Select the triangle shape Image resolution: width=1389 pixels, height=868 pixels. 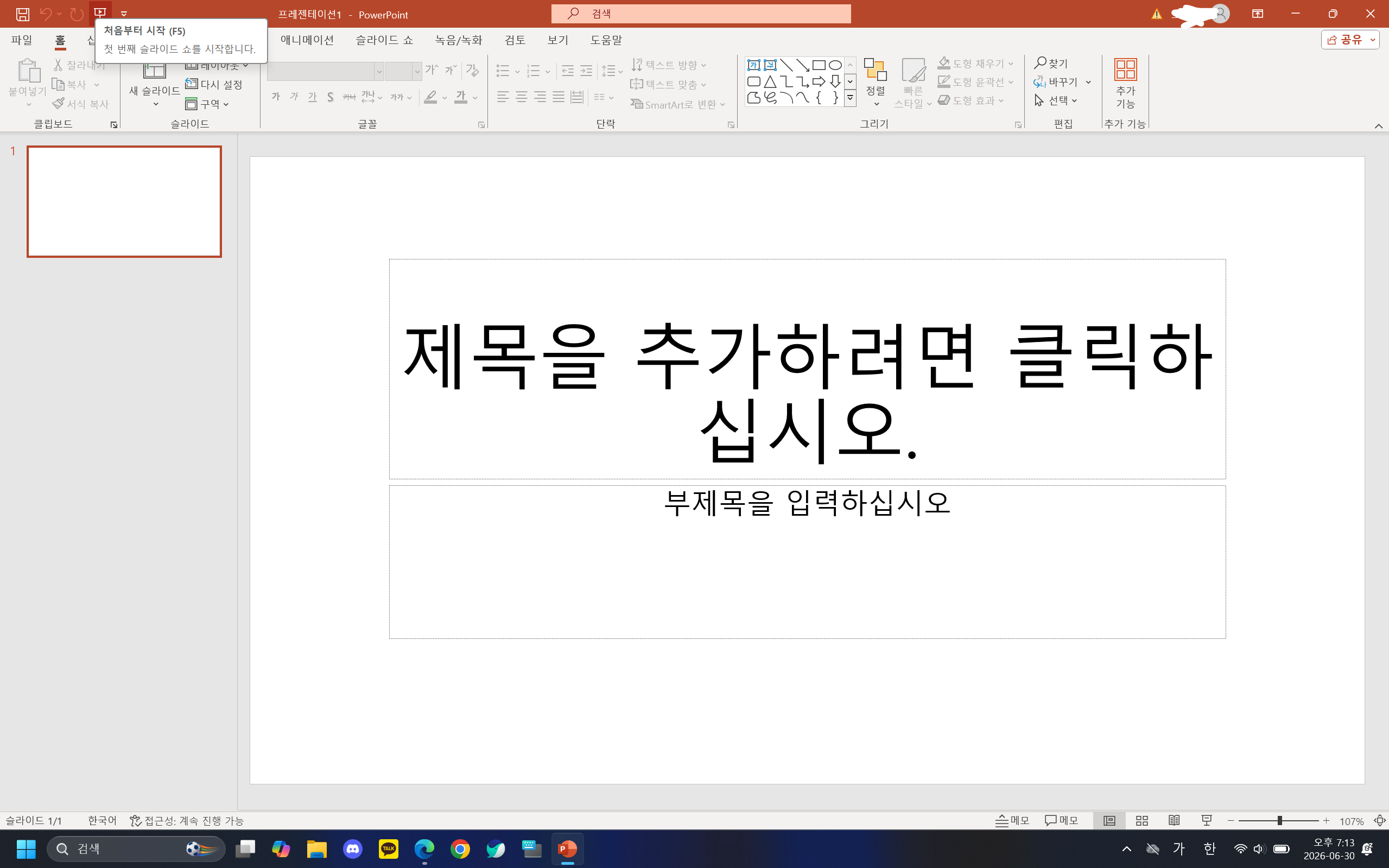pos(770,81)
